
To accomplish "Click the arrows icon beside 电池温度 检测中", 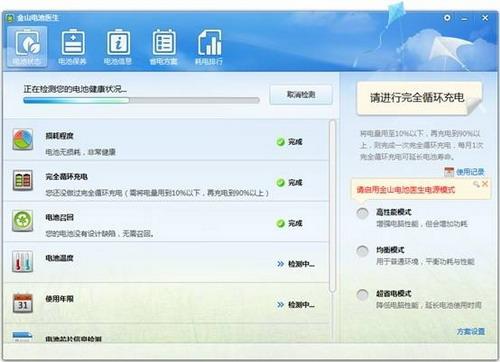I will coord(281,264).
